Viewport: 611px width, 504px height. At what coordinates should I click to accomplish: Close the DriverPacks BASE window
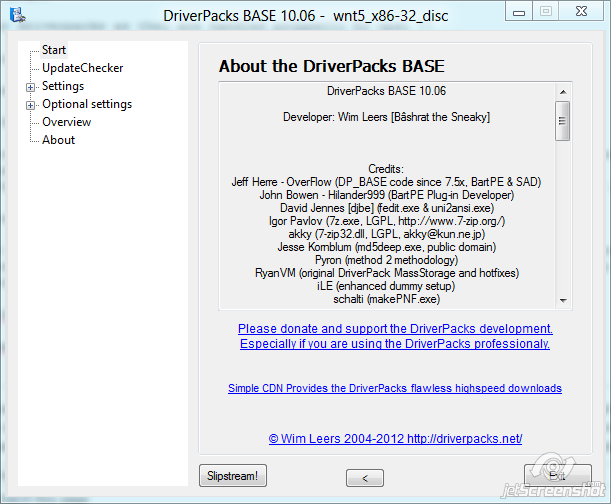pos(581,11)
